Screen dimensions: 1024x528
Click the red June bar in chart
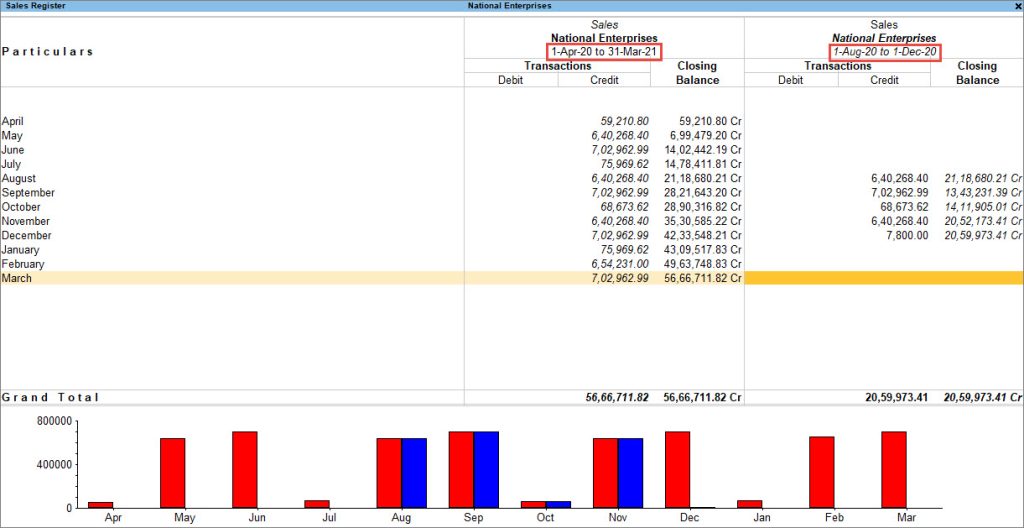coord(245,469)
